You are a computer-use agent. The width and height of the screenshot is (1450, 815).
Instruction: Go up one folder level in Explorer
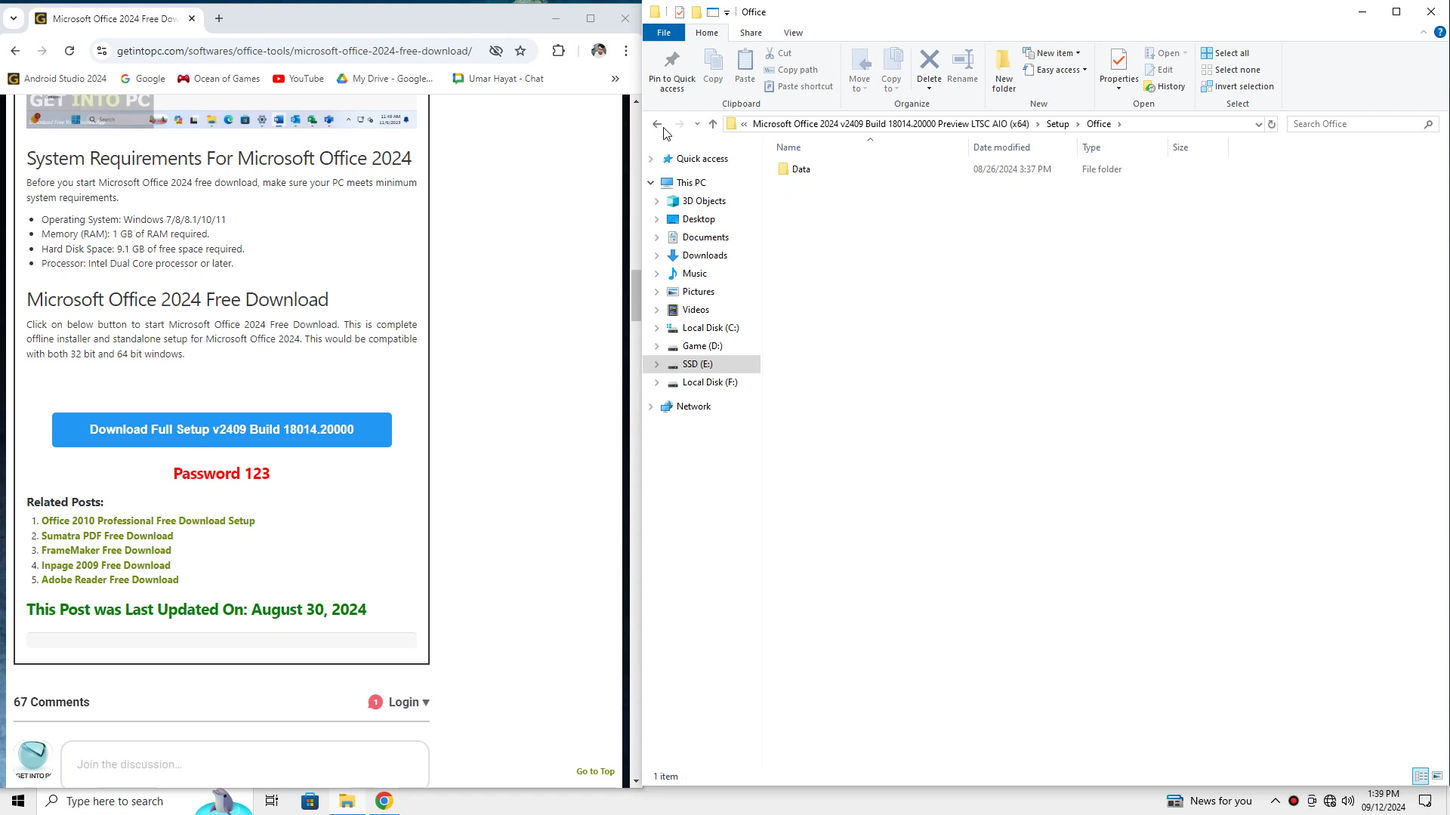coord(713,124)
